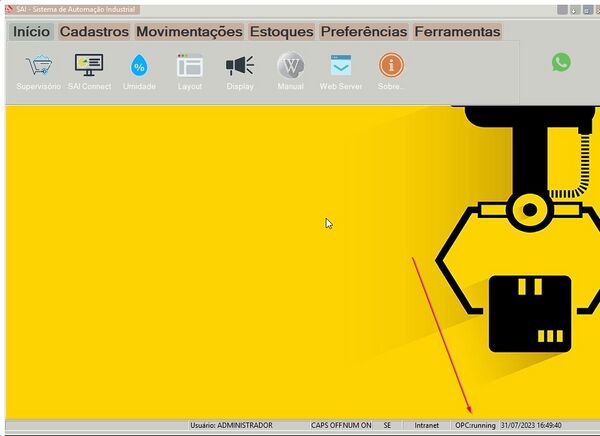Open the Cadastros menu tab
The image size is (600, 436).
pos(94,32)
